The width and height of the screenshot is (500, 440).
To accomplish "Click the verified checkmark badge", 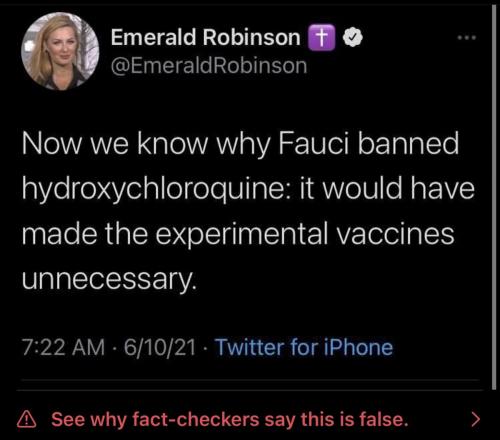I will [353, 37].
